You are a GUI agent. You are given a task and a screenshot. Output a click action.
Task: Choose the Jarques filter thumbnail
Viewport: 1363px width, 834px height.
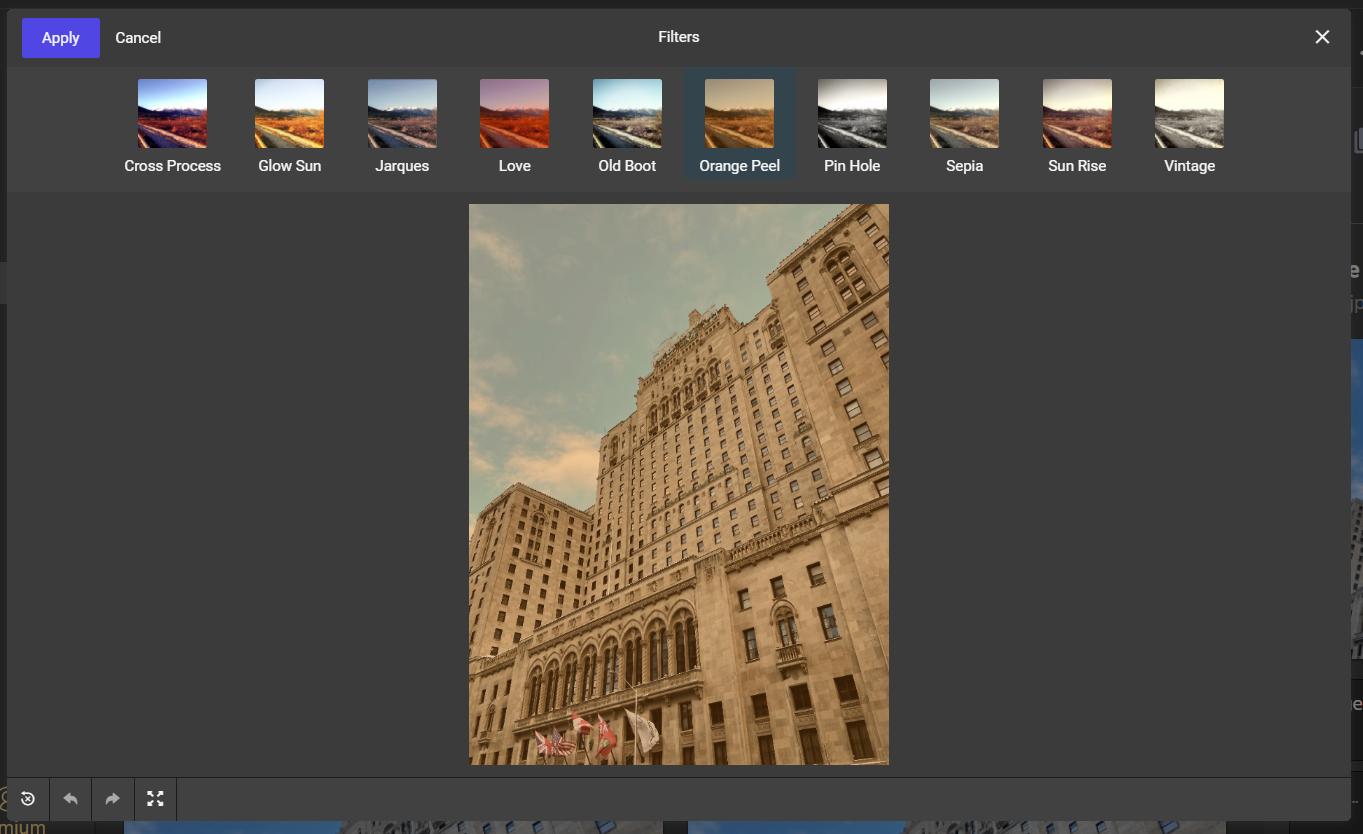(402, 114)
